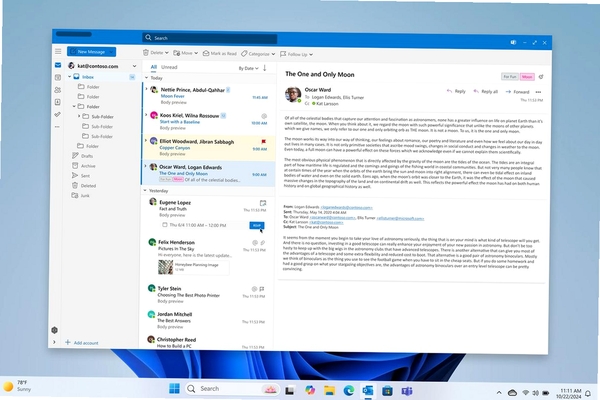Click Mark as Read in the toolbar
600x400 pixels.
[x=220, y=54]
